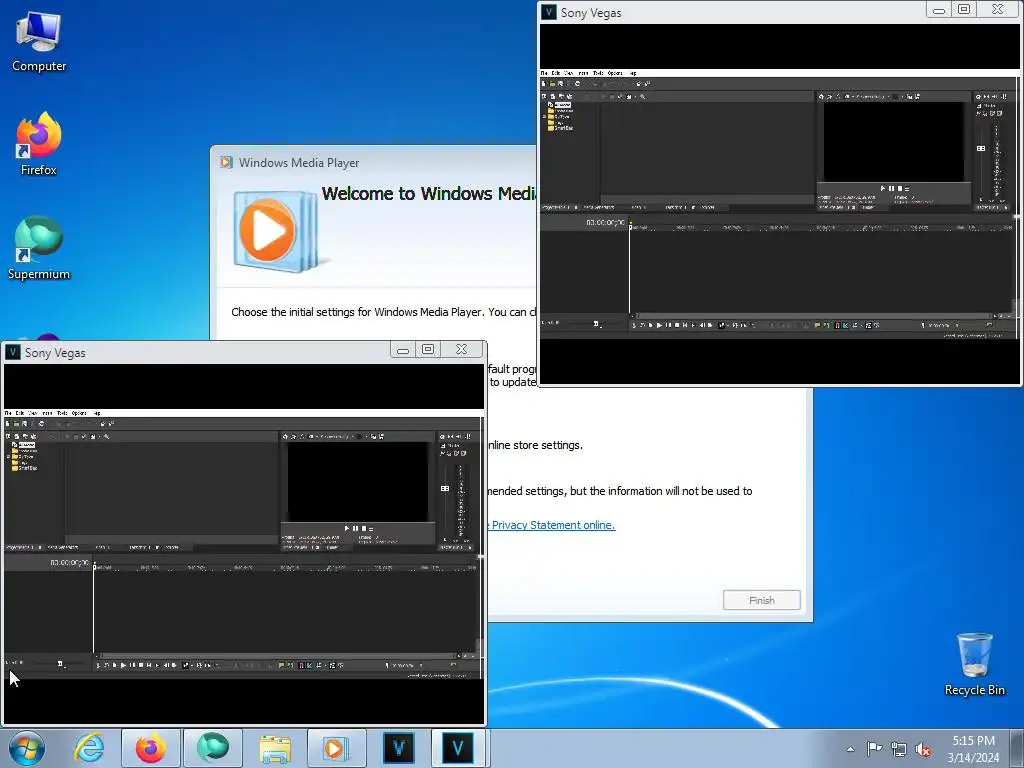1024x768 pixels.
Task: Play preview in upper Sony Vegas preview pane
Action: [883, 189]
